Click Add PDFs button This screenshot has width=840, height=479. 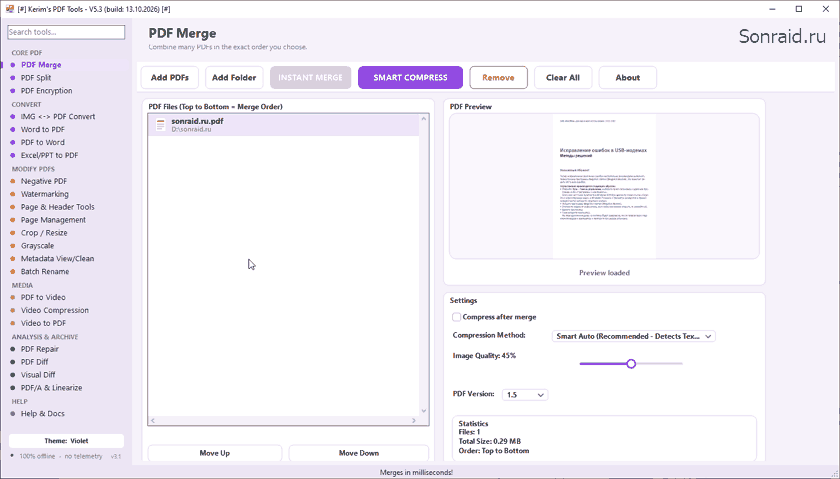point(170,78)
